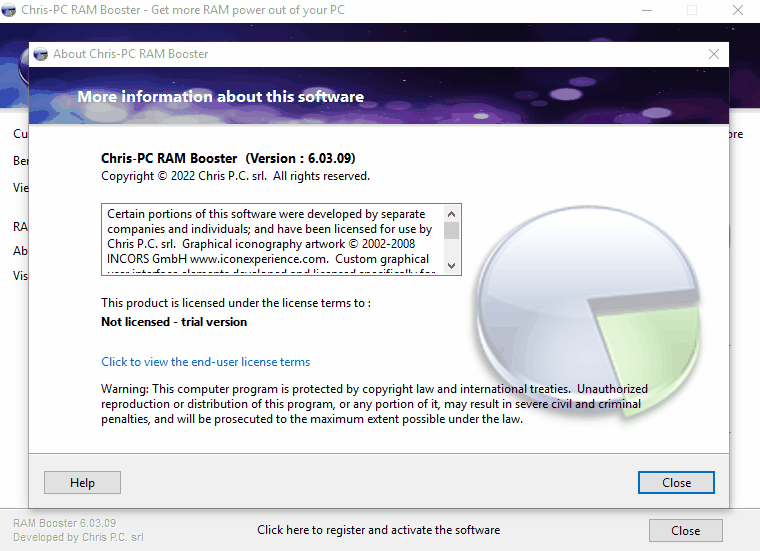760x551 pixels.
Task: Click the main window bottom Close button
Action: pyautogui.click(x=685, y=531)
